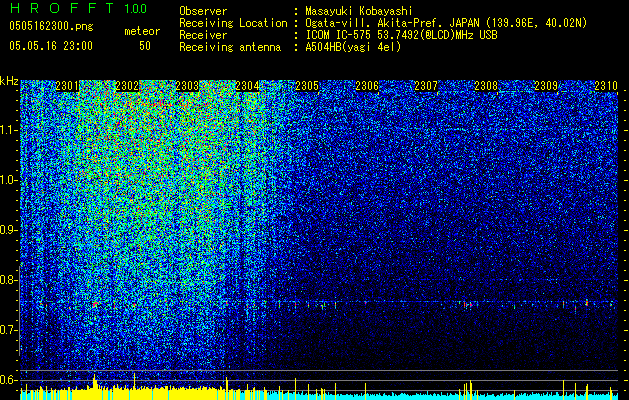Click the 0.6 kHz axis label
Viewport: 629px width, 400px height.
tap(9, 380)
